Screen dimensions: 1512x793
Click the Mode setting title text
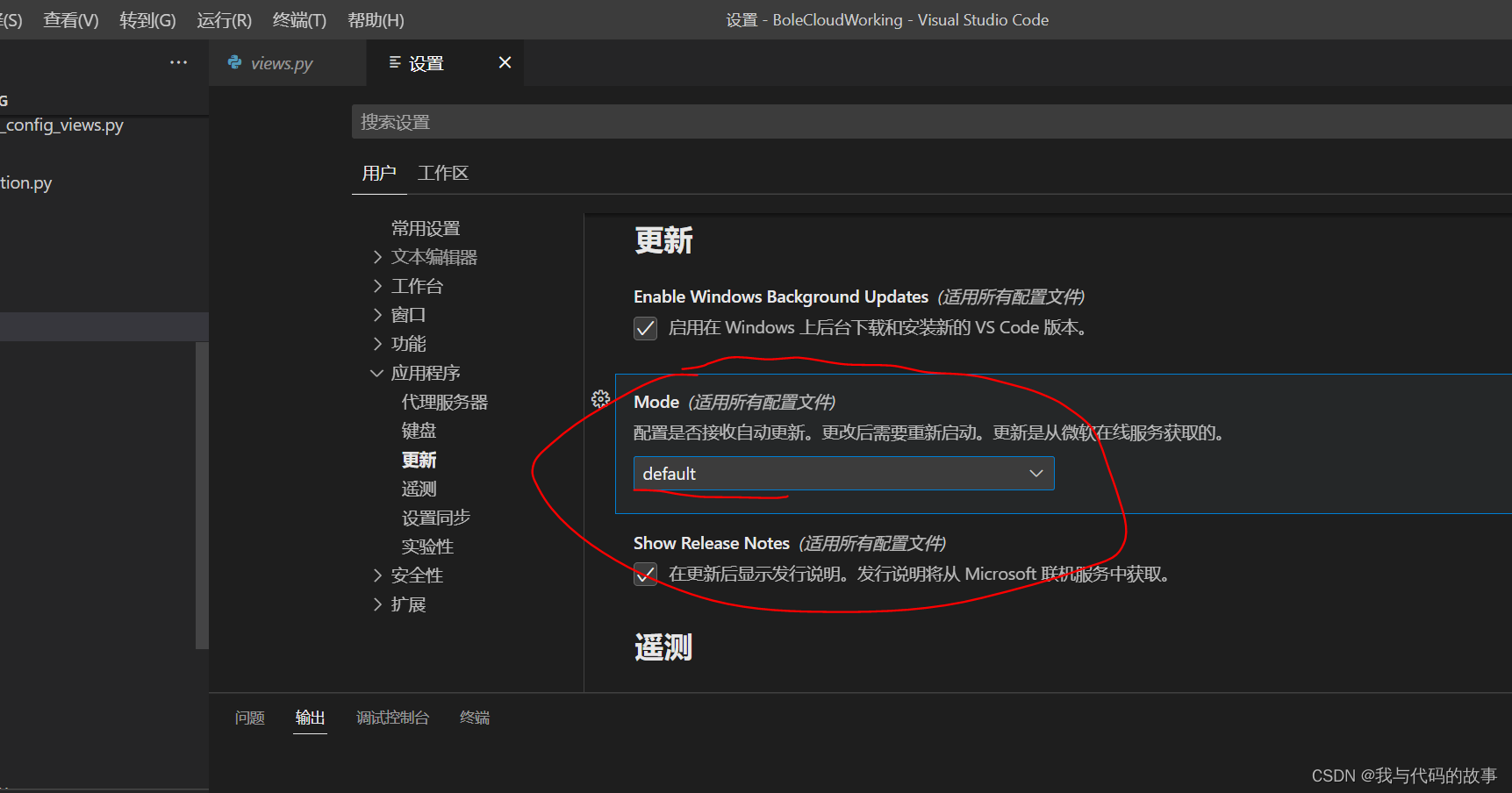656,402
